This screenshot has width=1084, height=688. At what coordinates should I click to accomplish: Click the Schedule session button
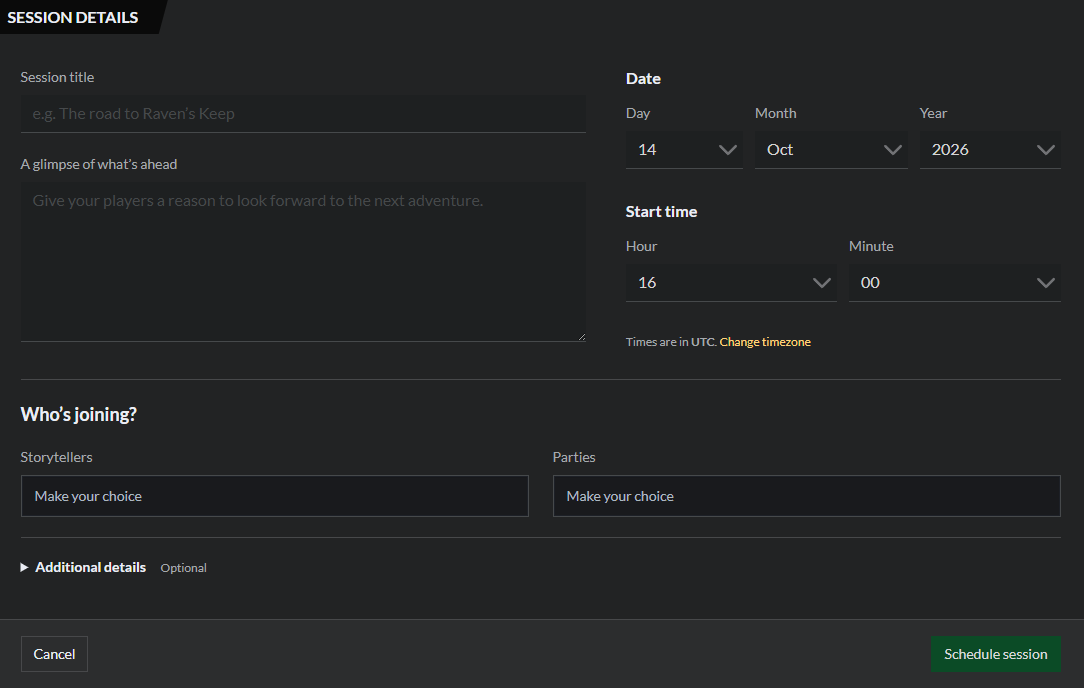click(x=996, y=654)
